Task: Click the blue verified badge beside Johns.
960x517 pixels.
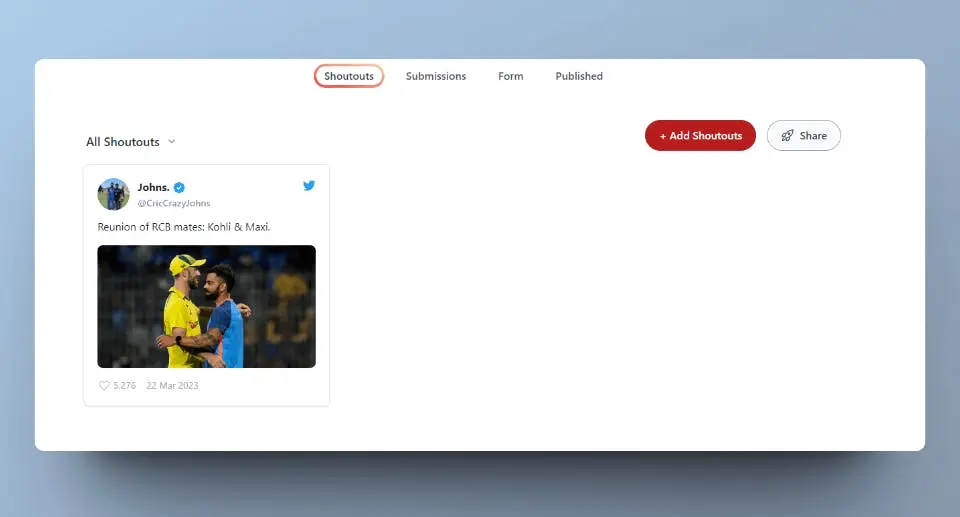Action: pos(179,187)
